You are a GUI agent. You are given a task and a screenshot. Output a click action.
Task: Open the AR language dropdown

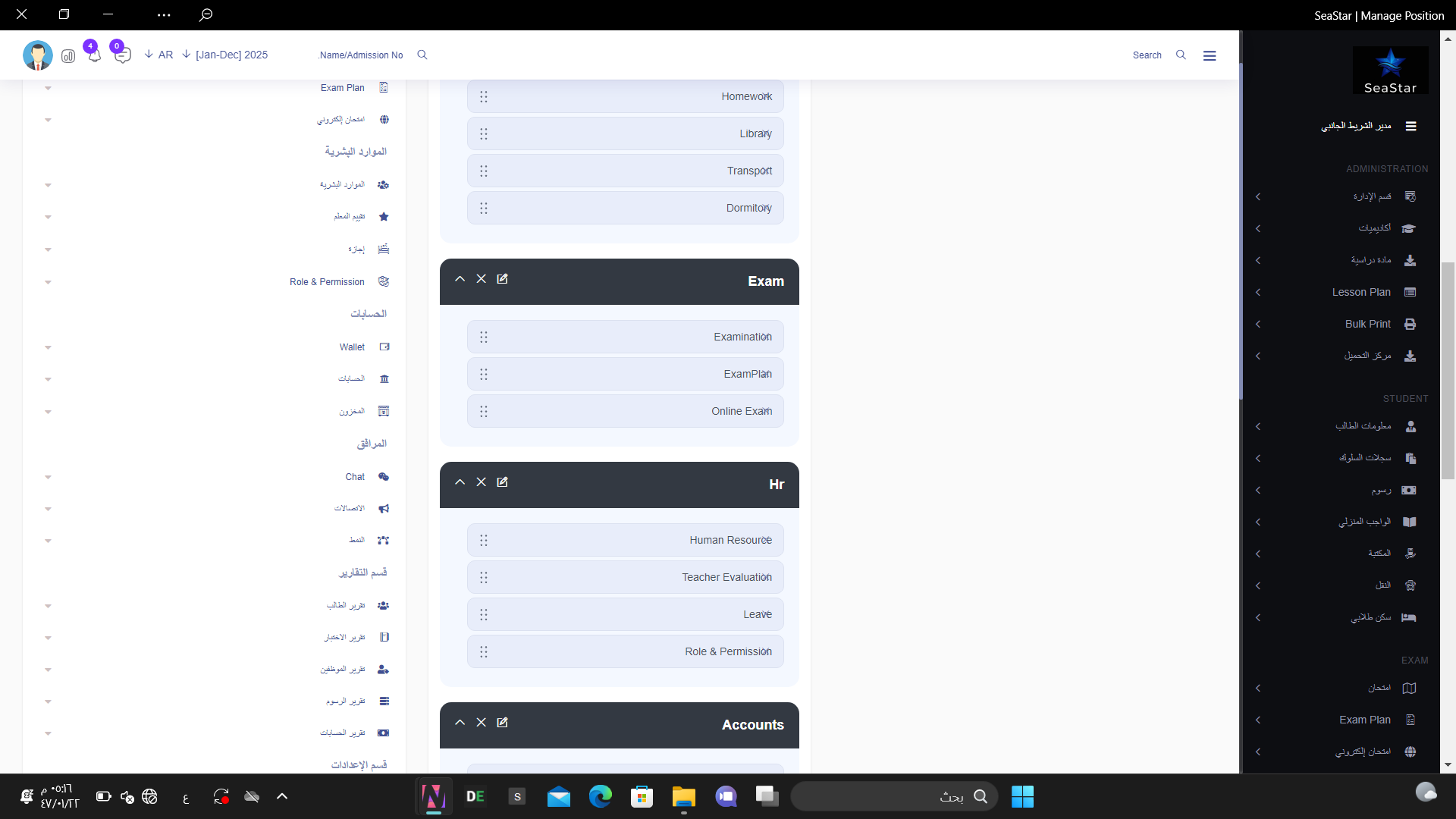point(159,55)
